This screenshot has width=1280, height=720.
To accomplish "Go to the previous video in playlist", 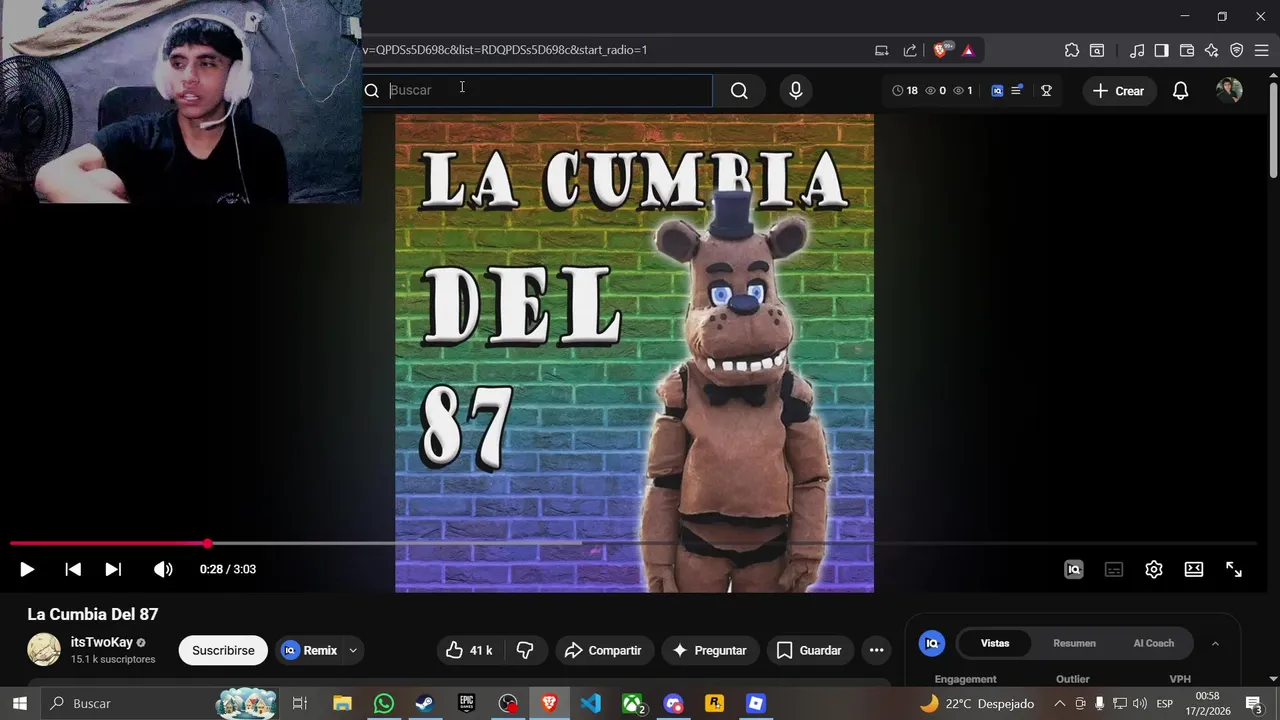I will point(73,569).
